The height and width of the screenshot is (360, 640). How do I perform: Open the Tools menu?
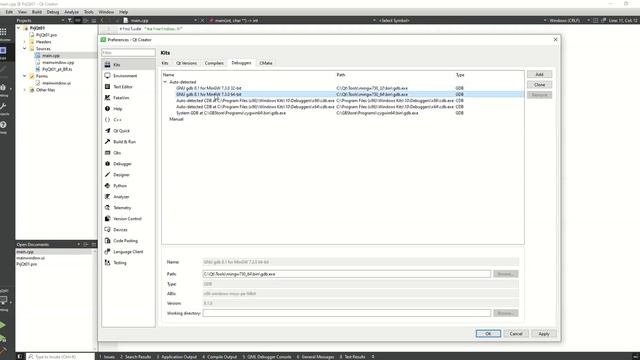point(89,12)
